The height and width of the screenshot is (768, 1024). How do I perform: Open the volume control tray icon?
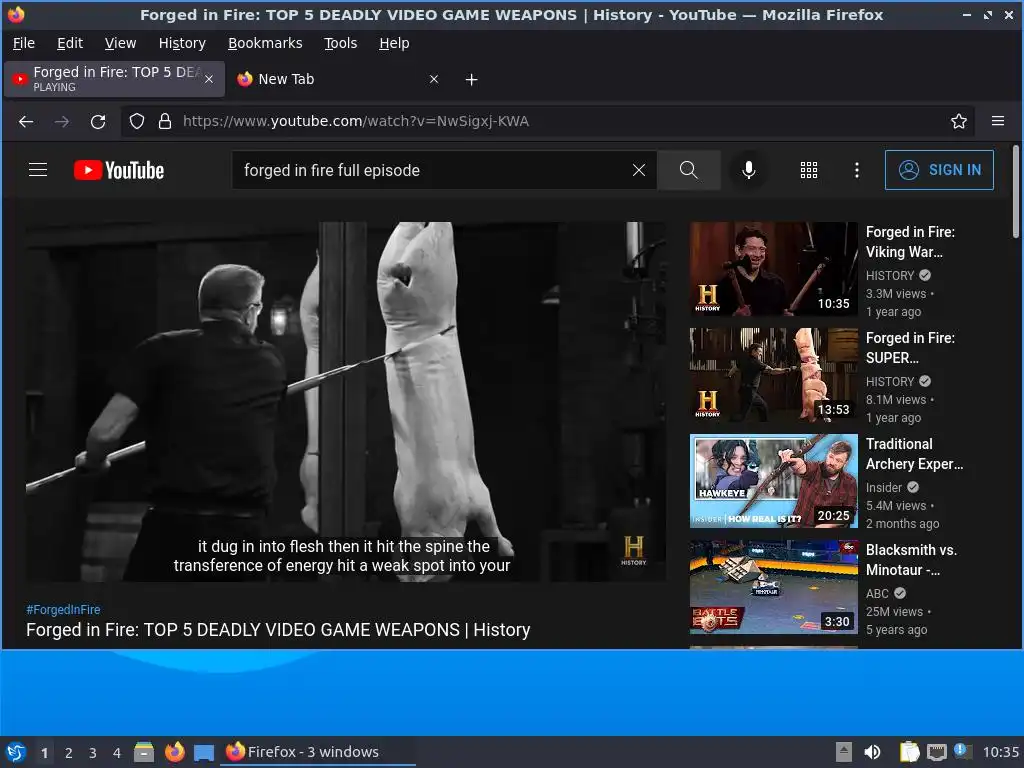click(x=872, y=752)
